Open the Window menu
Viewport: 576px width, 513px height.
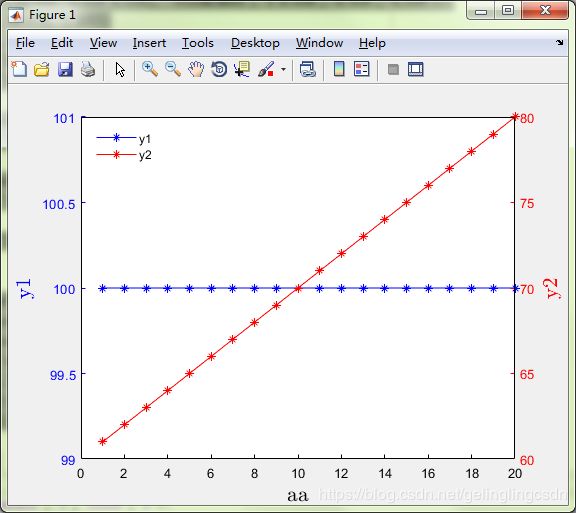pos(319,43)
